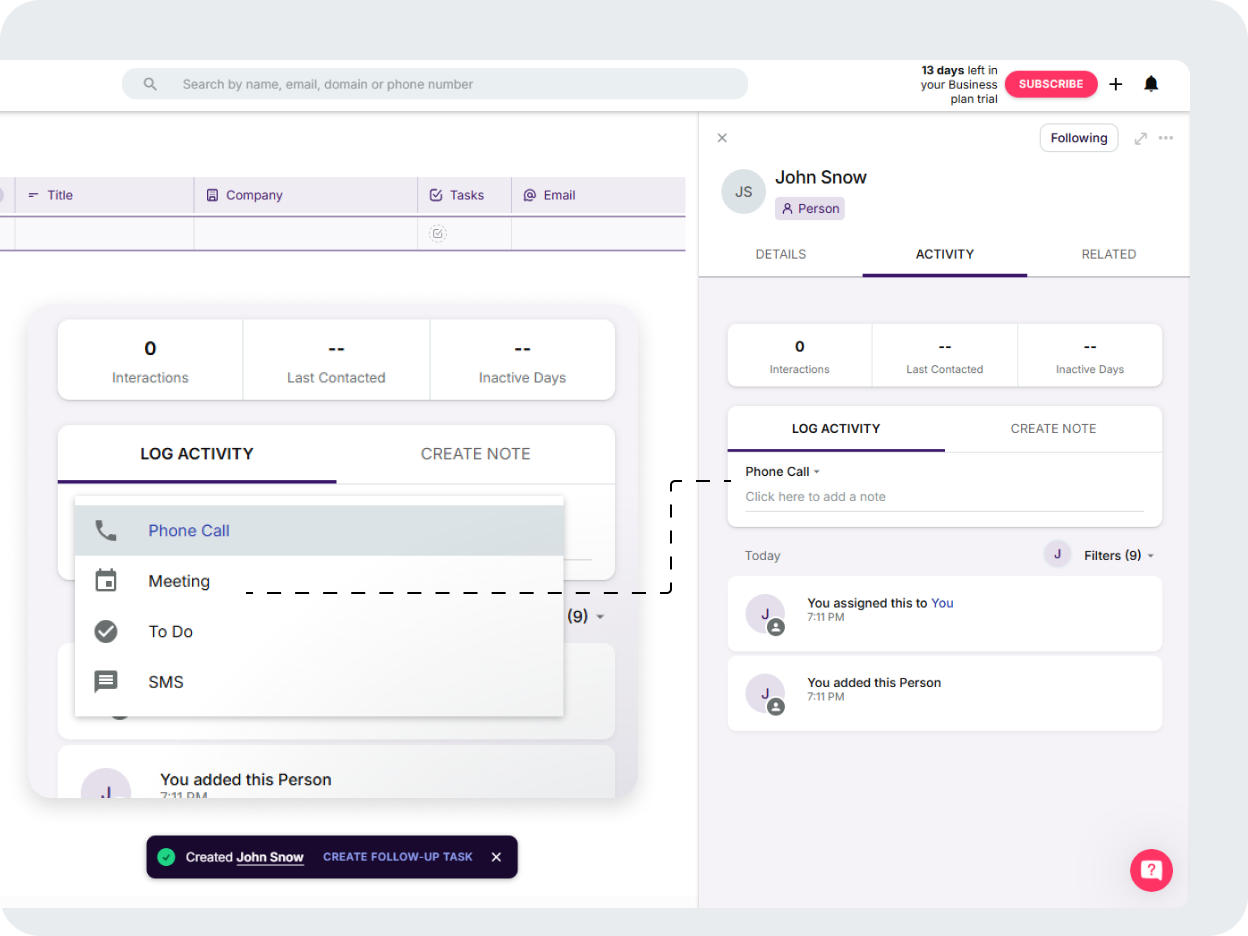Toggle the Following button
The image size is (1248, 936).
(x=1078, y=138)
